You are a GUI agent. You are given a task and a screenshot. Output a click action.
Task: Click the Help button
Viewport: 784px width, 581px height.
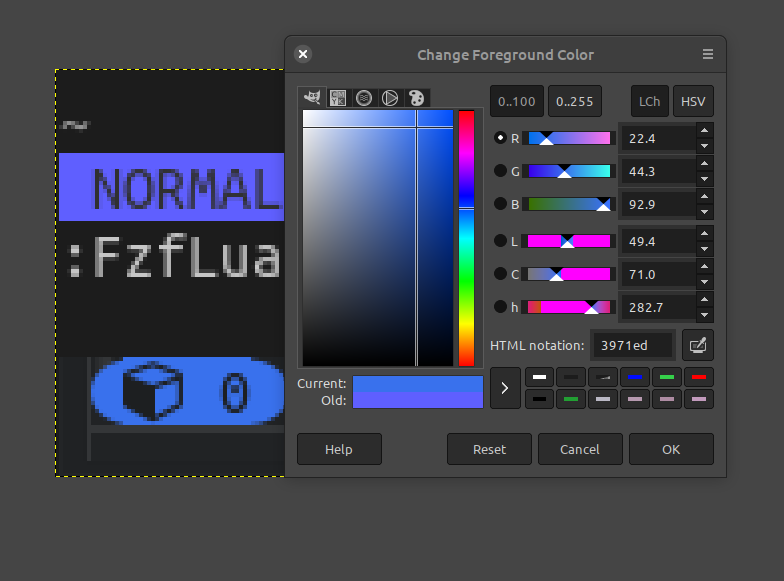[x=339, y=449]
